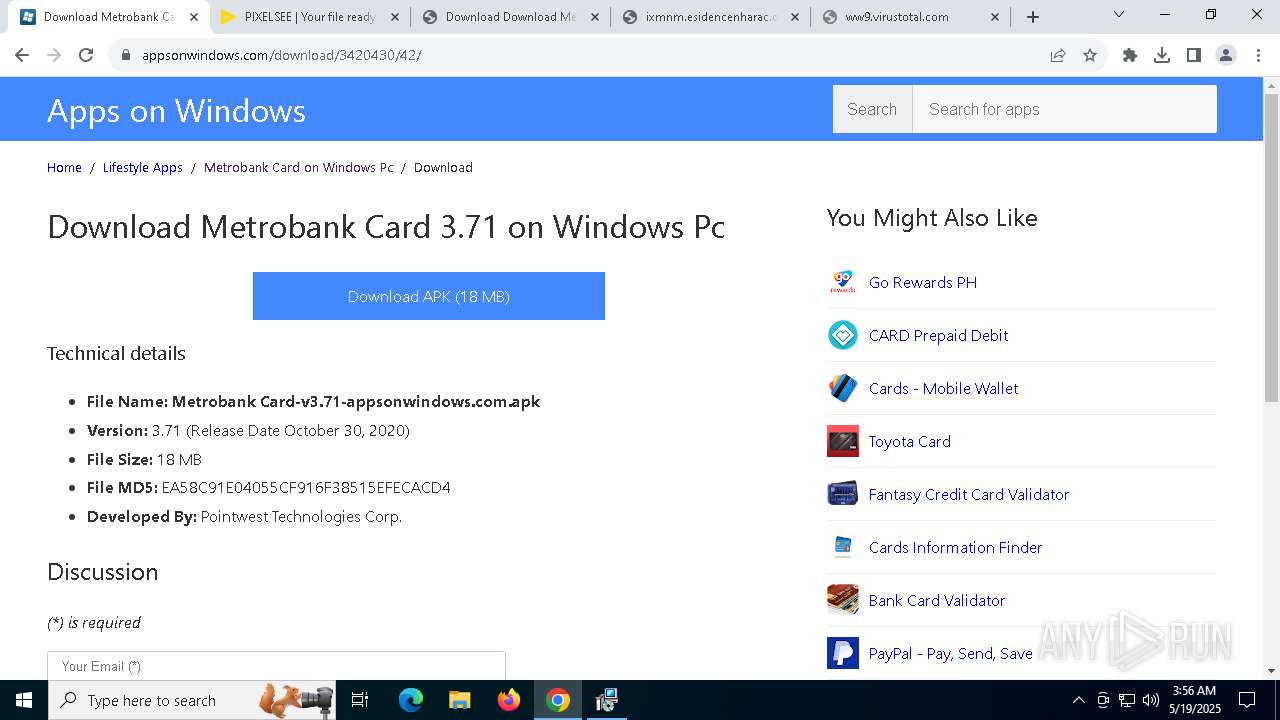Open the network icon in system tray
This screenshot has height=720, width=1280.
pos(1127,700)
